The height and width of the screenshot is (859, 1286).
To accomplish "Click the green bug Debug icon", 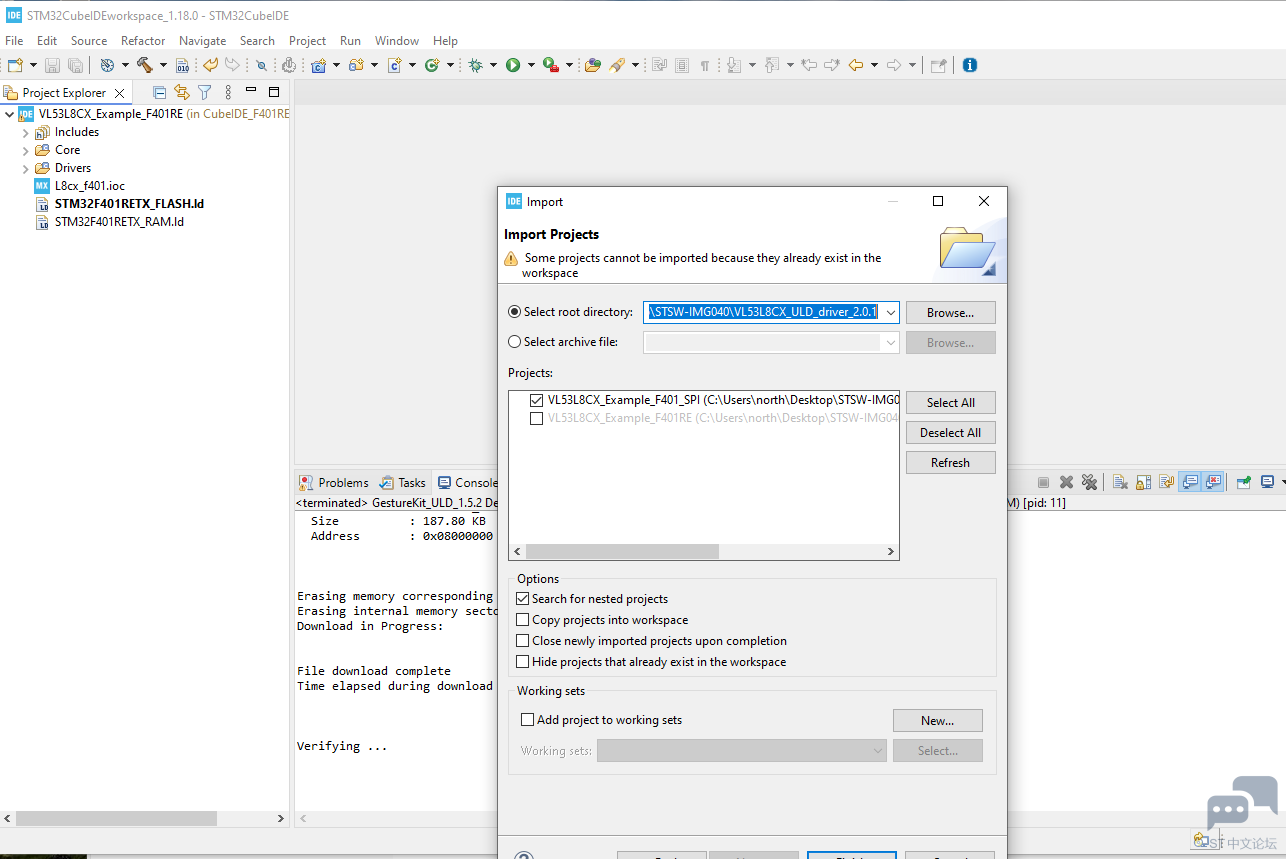I will coord(476,65).
